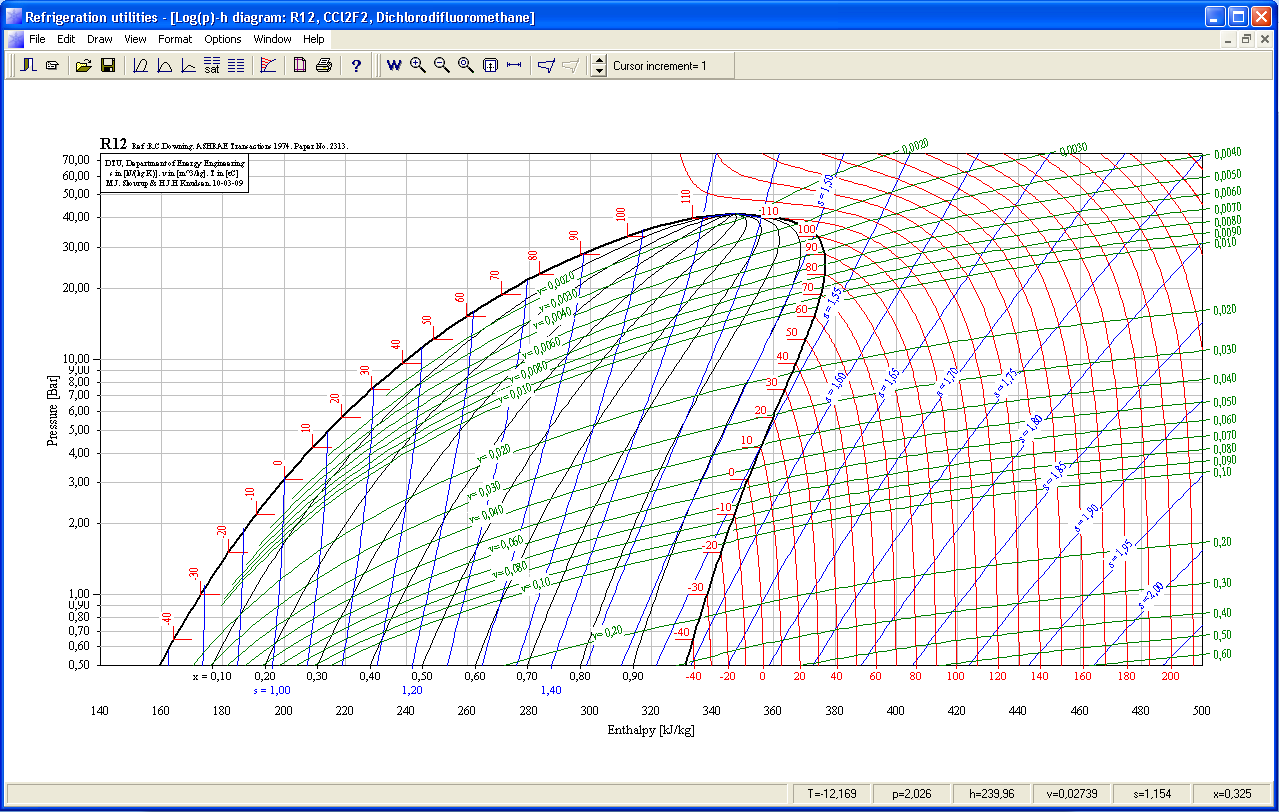This screenshot has width=1279, height=812.
Task: Open the Format menu
Action: coord(175,39)
